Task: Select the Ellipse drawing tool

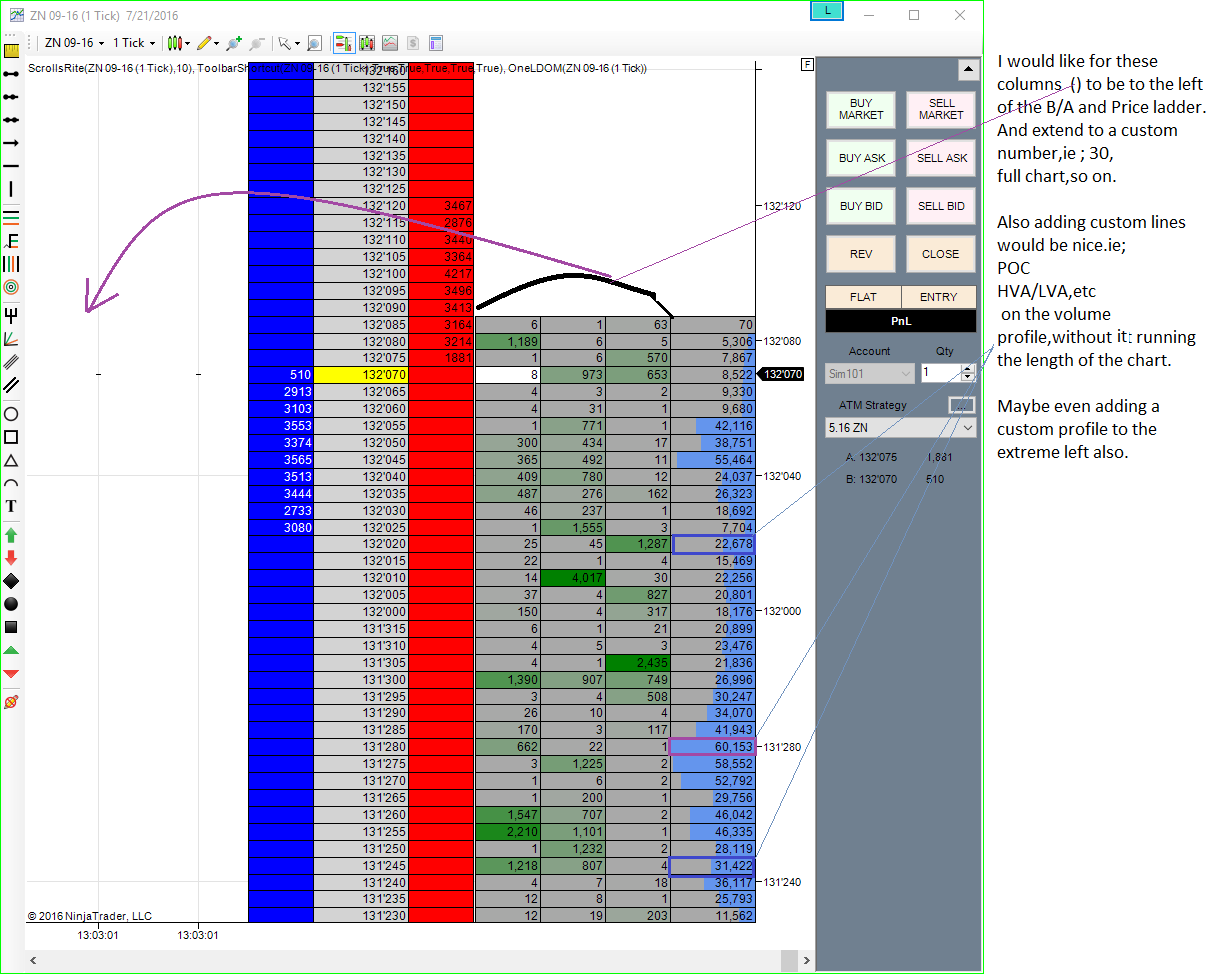Action: [x=12, y=413]
